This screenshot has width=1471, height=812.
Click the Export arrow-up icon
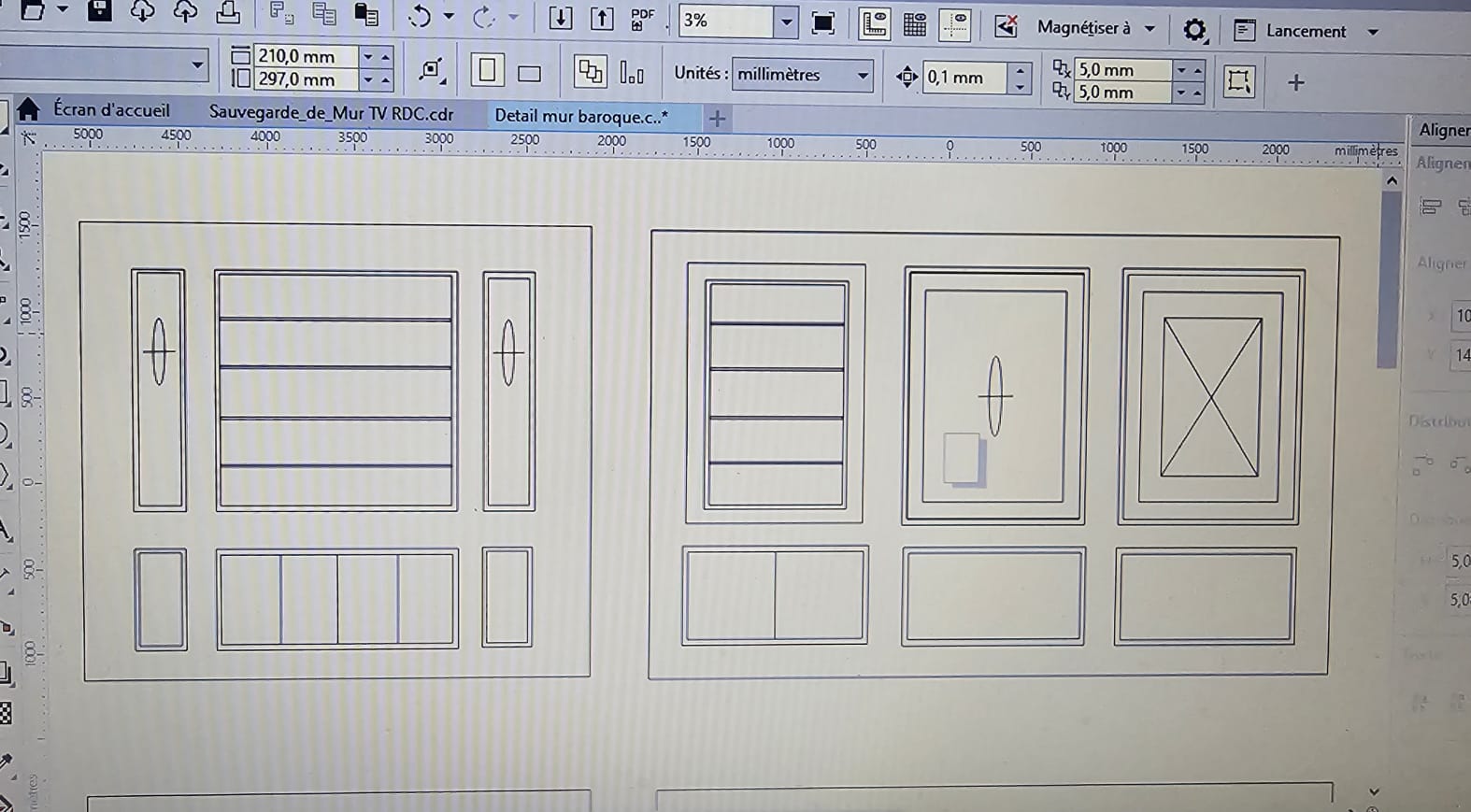(602, 19)
